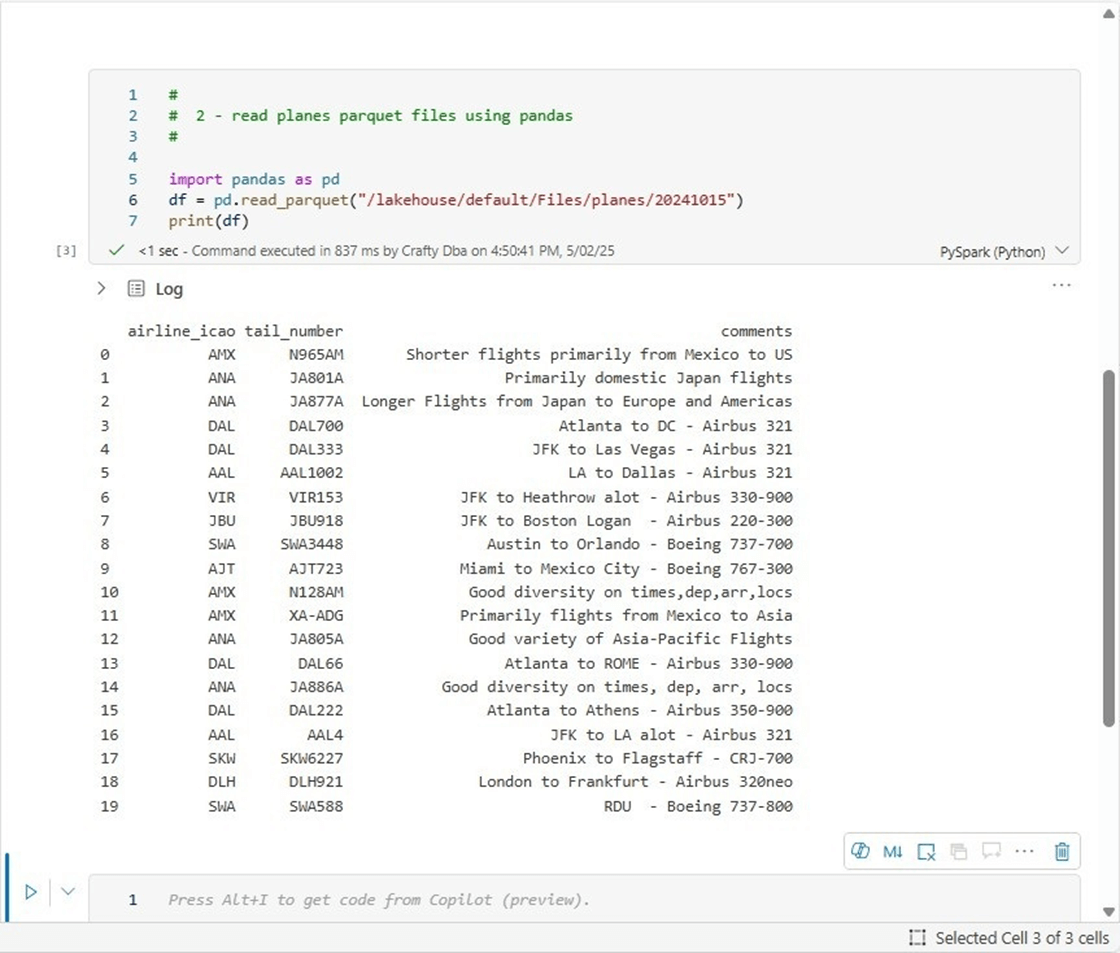
Task: Click the lock cell icon in toolbar
Action: [959, 851]
